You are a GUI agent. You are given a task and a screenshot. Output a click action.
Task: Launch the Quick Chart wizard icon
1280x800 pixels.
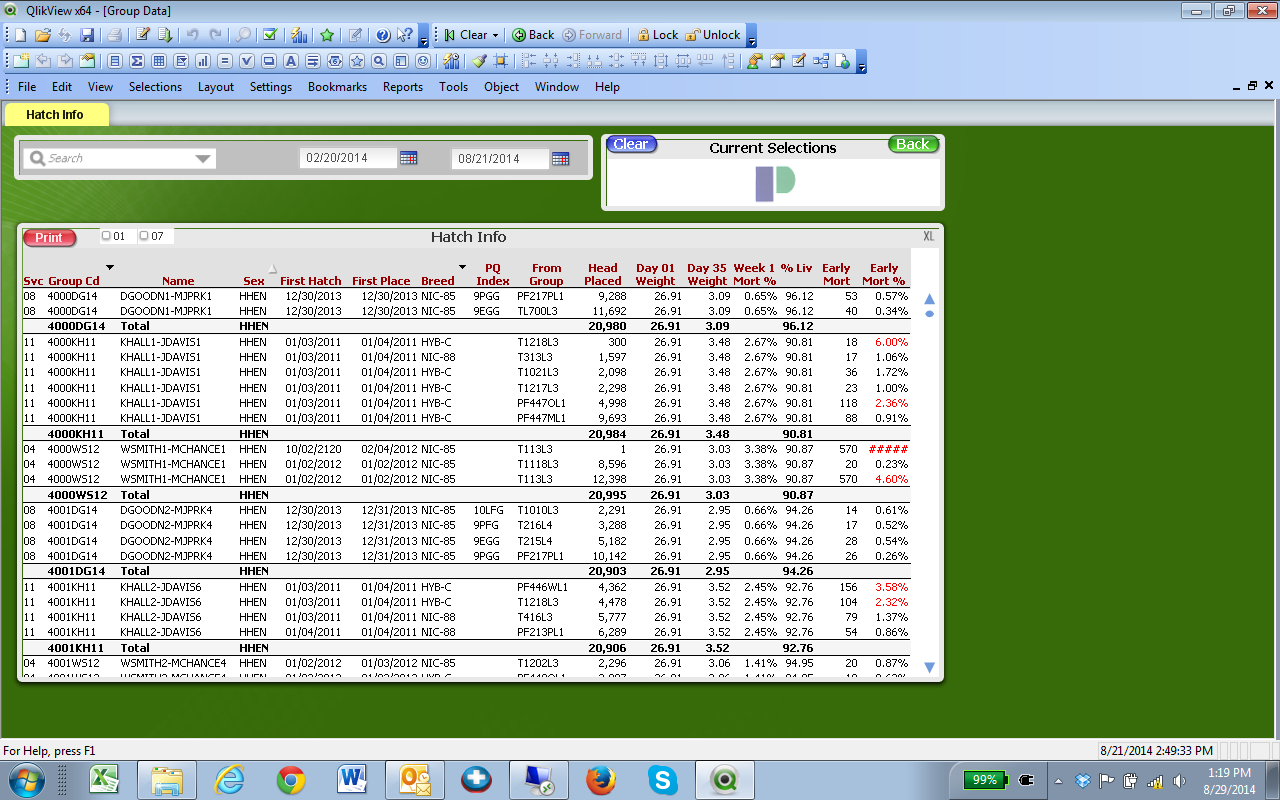[x=299, y=35]
